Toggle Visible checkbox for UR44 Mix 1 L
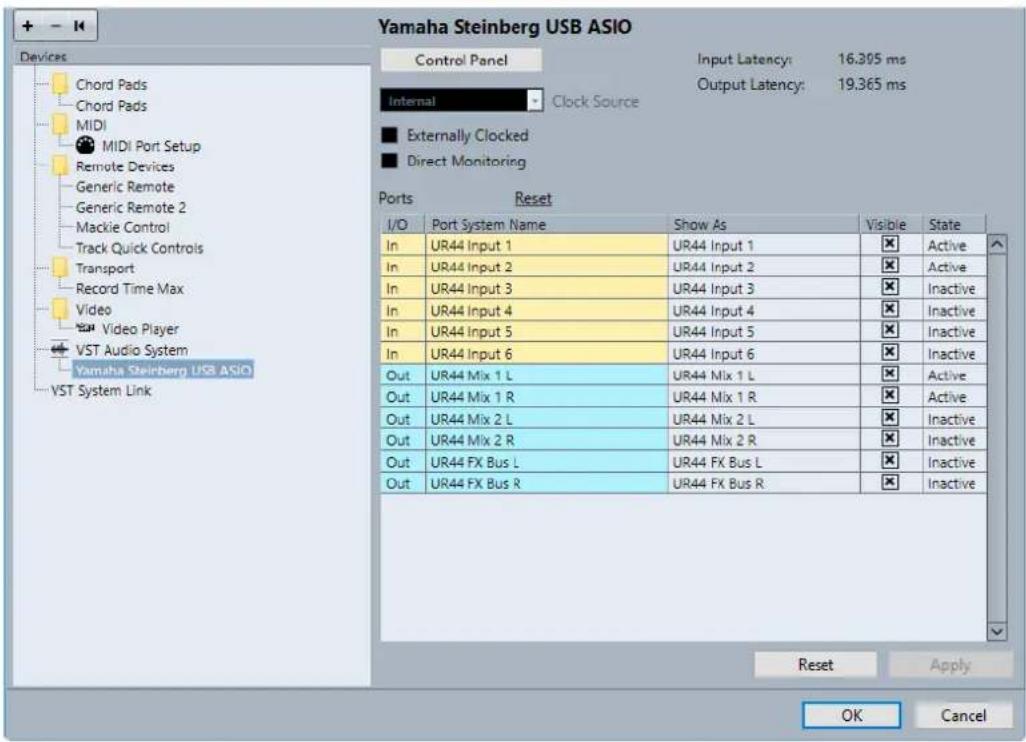 889,374
